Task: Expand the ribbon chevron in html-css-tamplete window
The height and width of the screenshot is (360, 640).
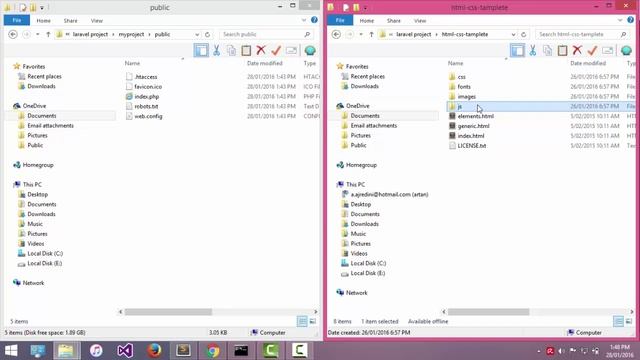Action: (620, 20)
